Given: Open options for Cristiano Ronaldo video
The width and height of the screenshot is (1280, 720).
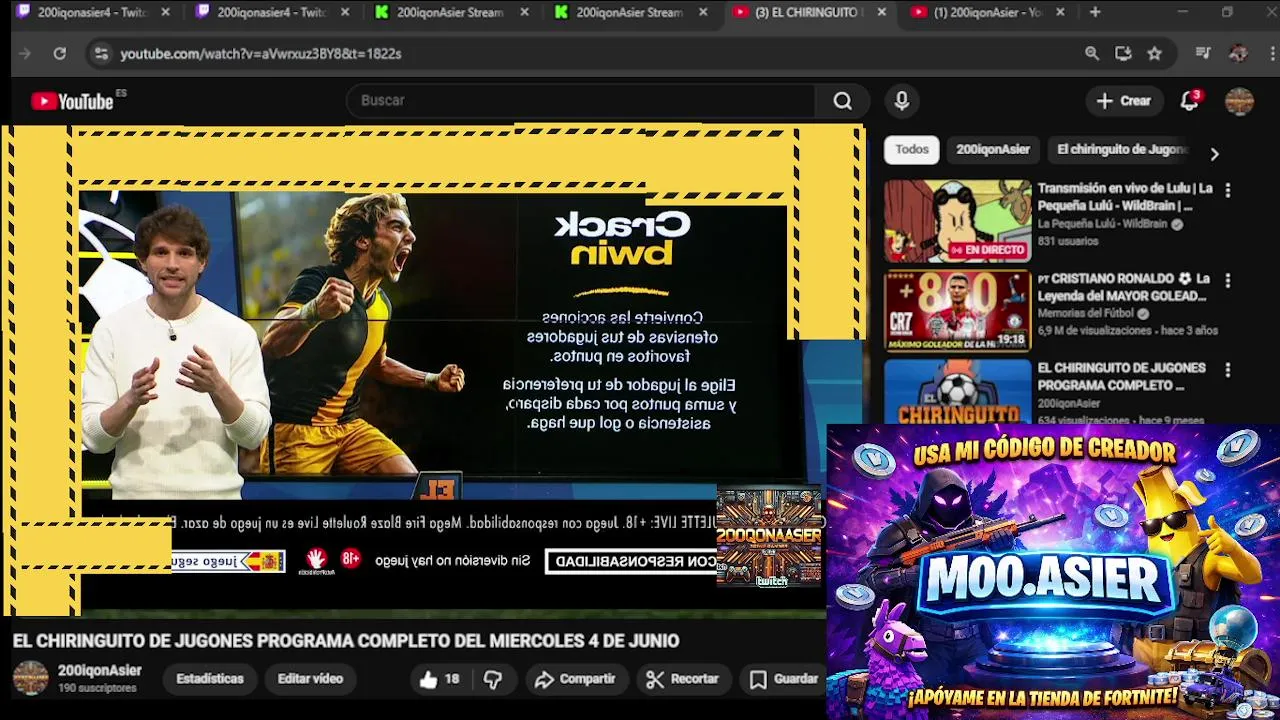Looking at the screenshot, I should [x=1227, y=281].
